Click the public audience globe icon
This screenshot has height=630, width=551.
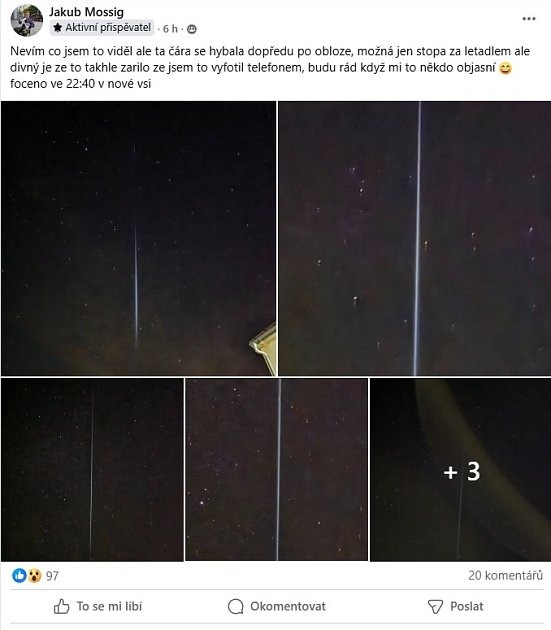coord(192,29)
